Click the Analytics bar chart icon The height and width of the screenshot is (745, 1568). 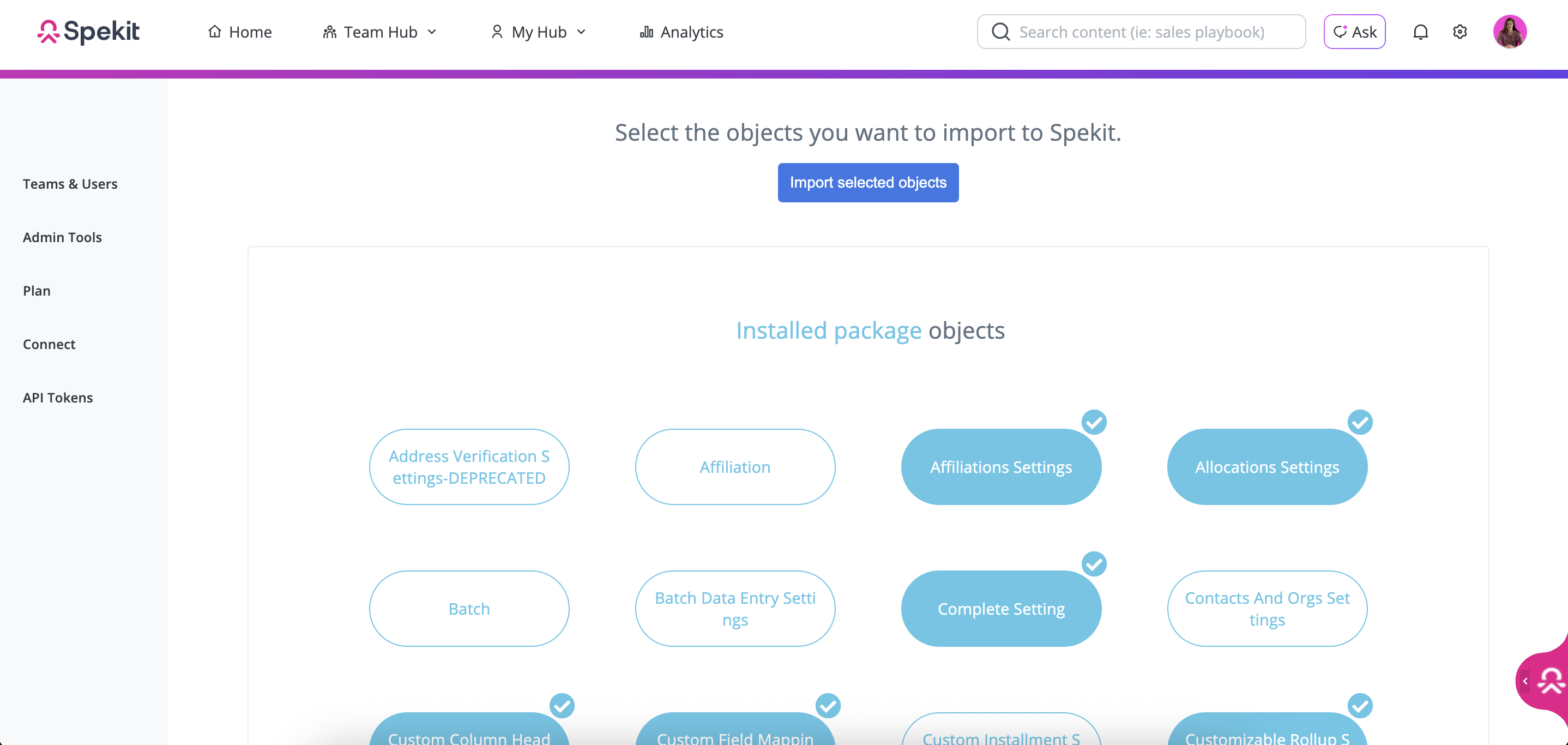[646, 32]
